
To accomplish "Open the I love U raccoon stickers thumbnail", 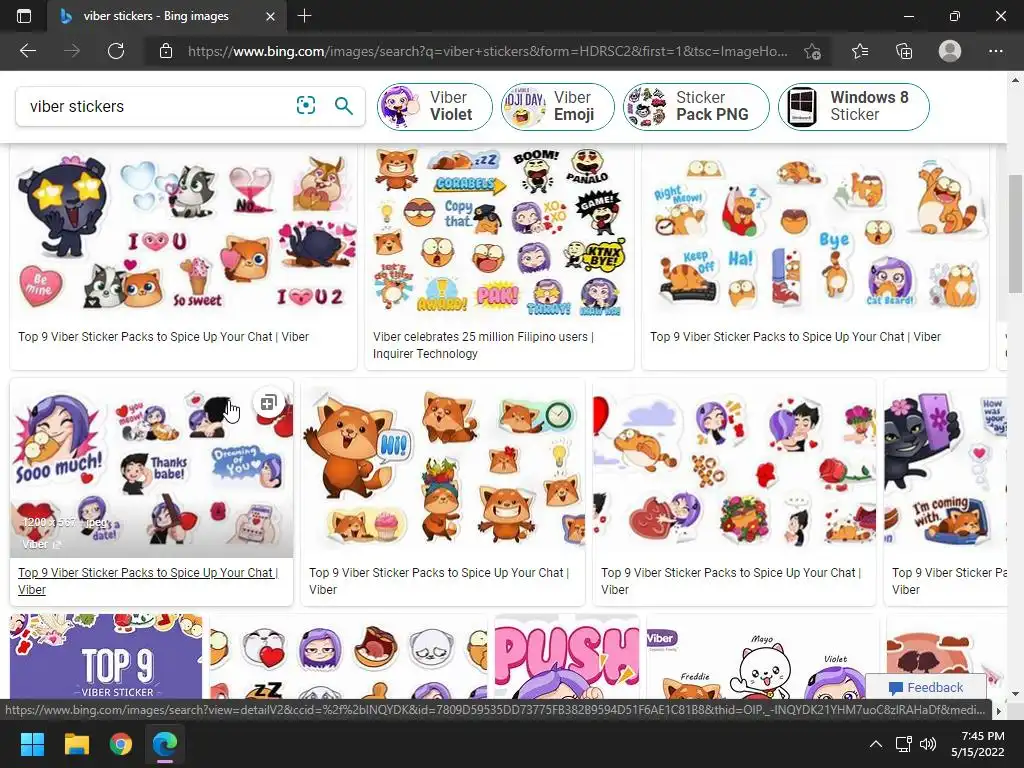I will coord(184,233).
